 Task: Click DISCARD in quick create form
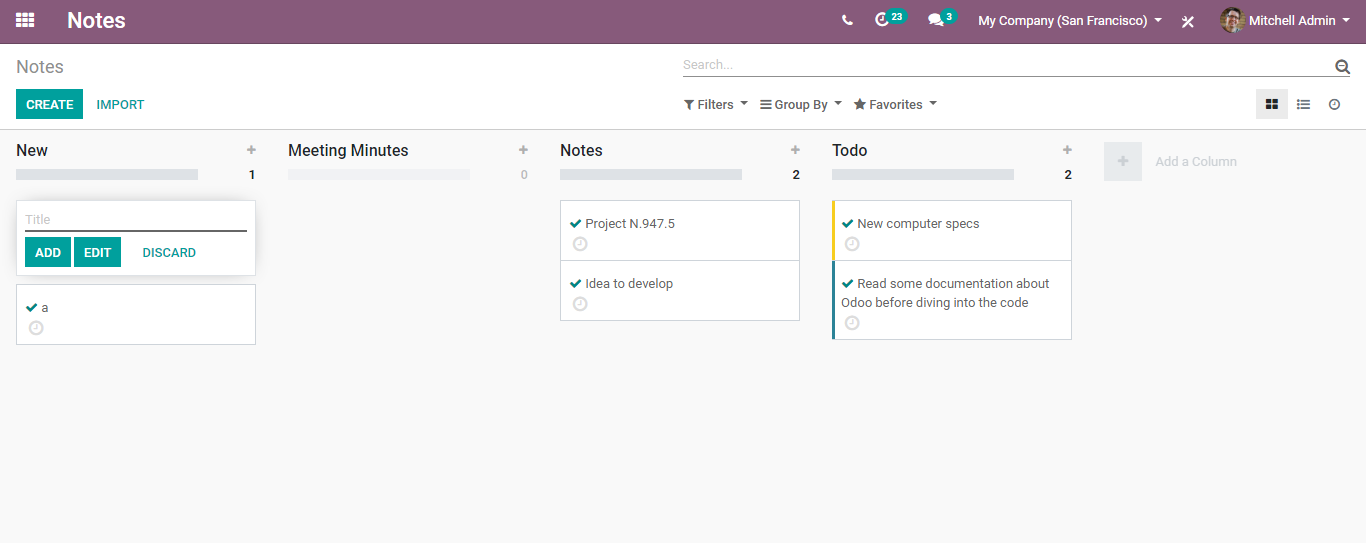(169, 252)
